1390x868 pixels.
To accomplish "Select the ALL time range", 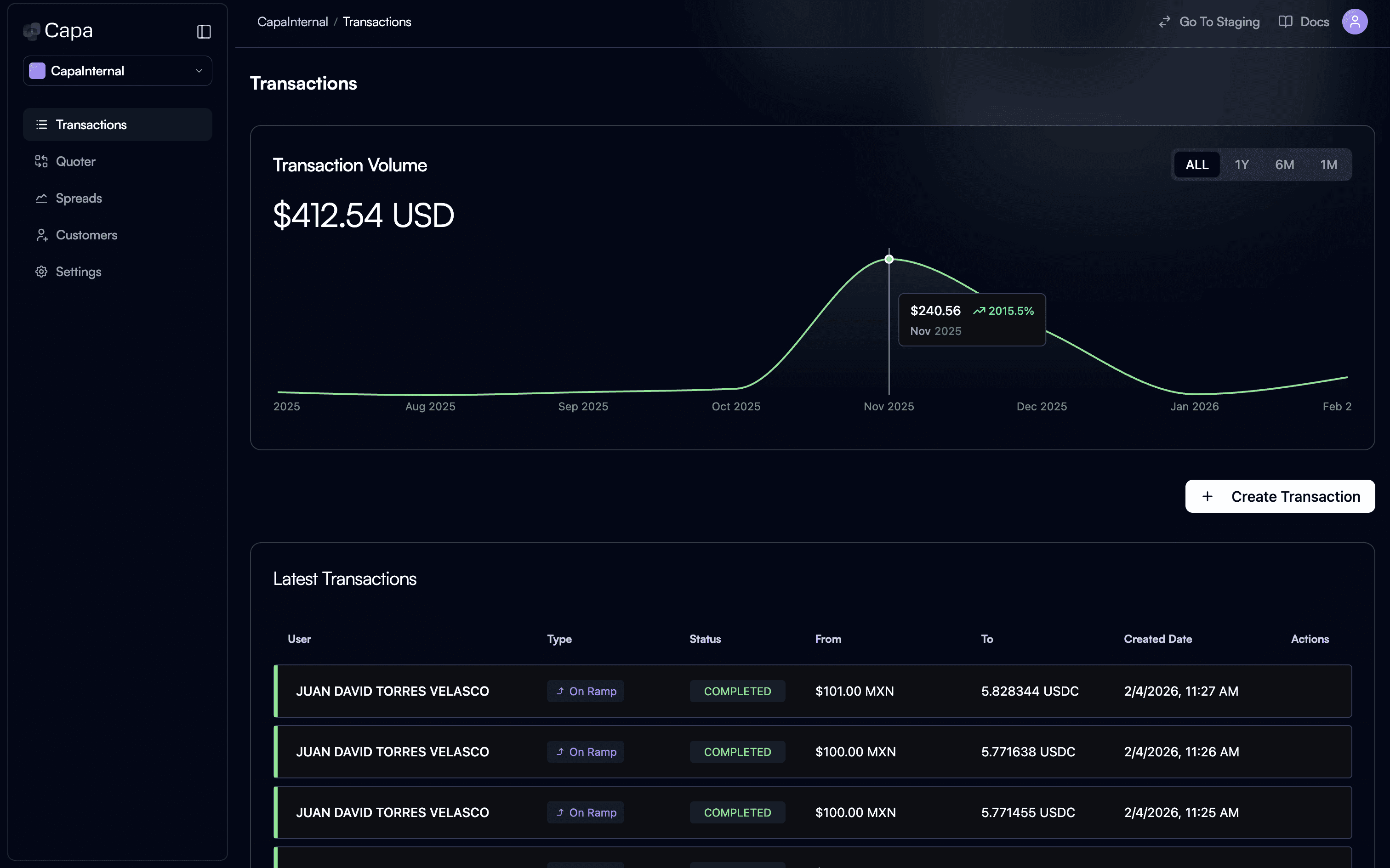I will point(1197,165).
